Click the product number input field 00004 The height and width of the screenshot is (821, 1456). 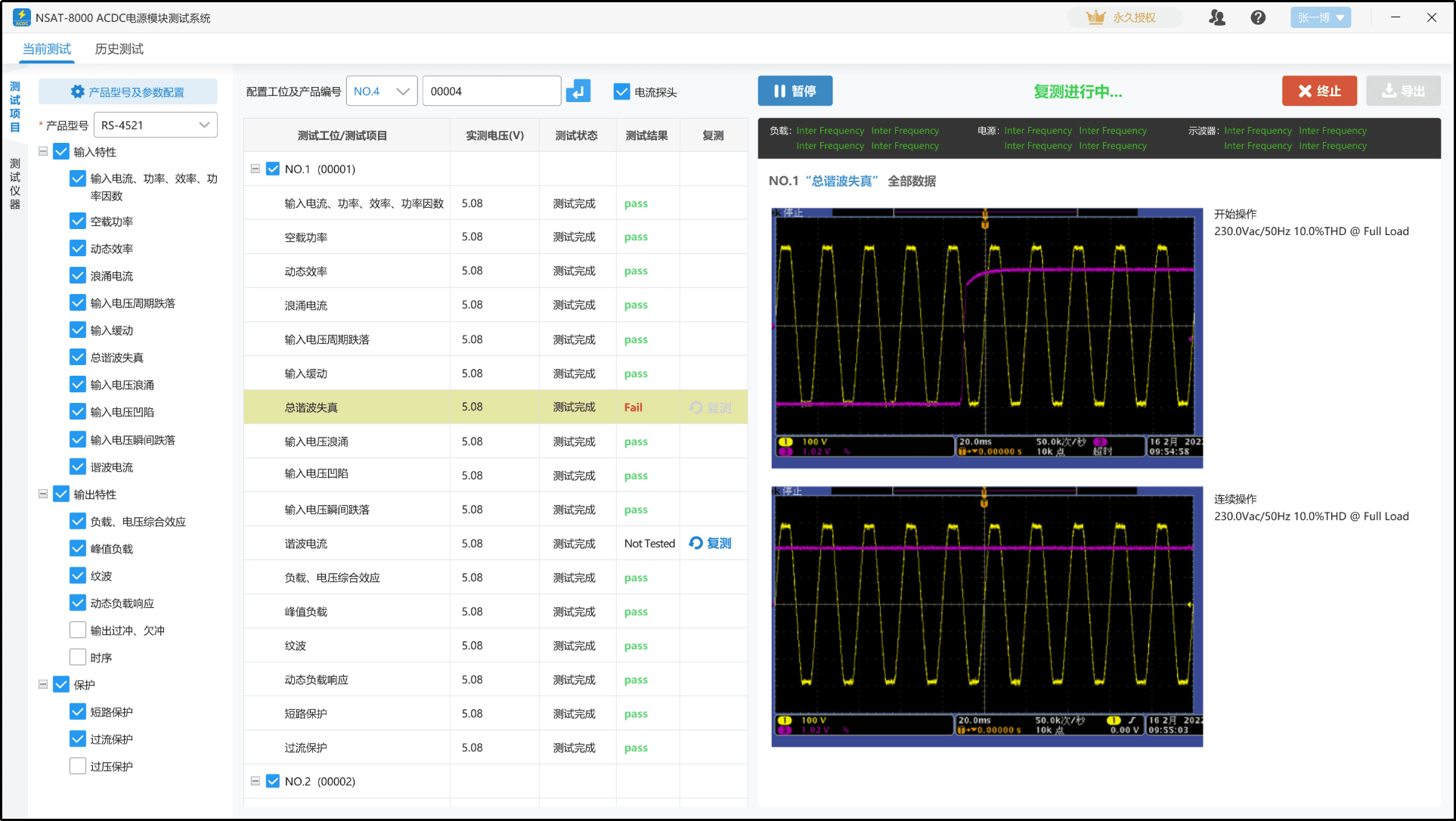[490, 91]
